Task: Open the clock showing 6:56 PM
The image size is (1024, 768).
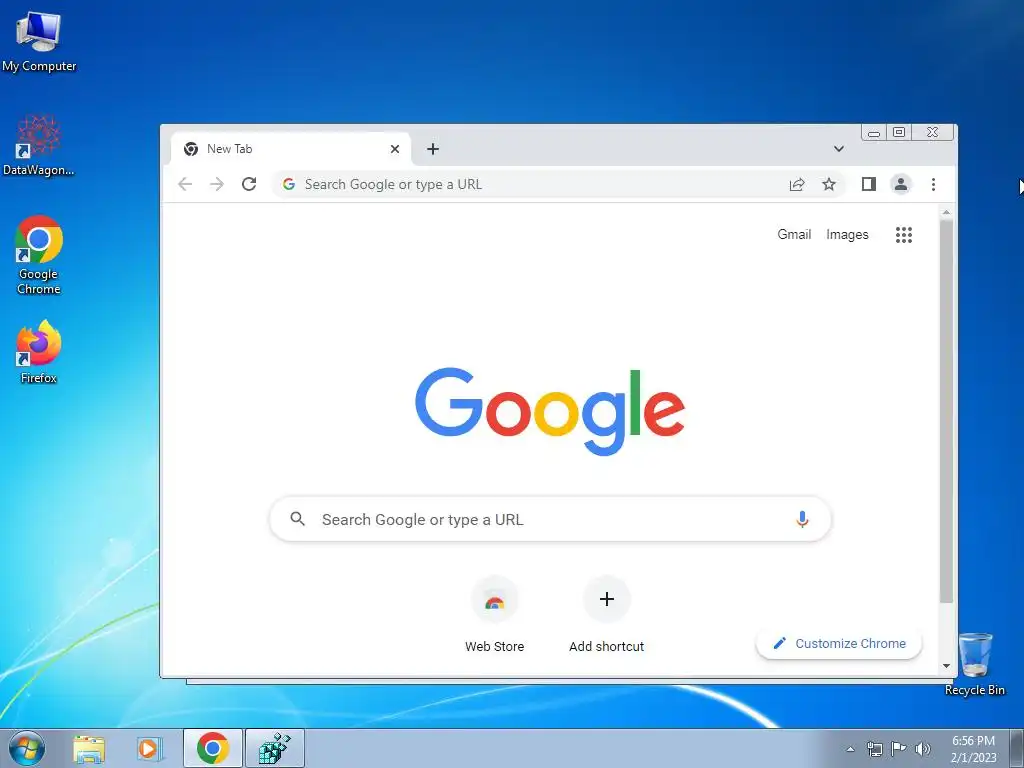Action: [973, 749]
